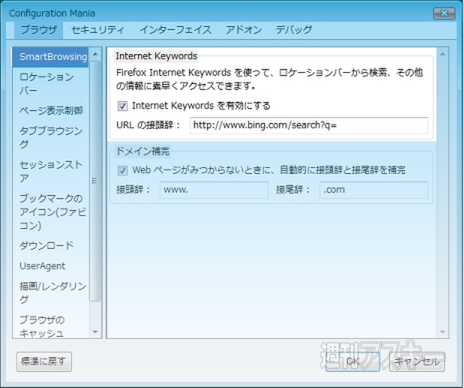Open 描画/レンダリング in the sidebar

50,293
